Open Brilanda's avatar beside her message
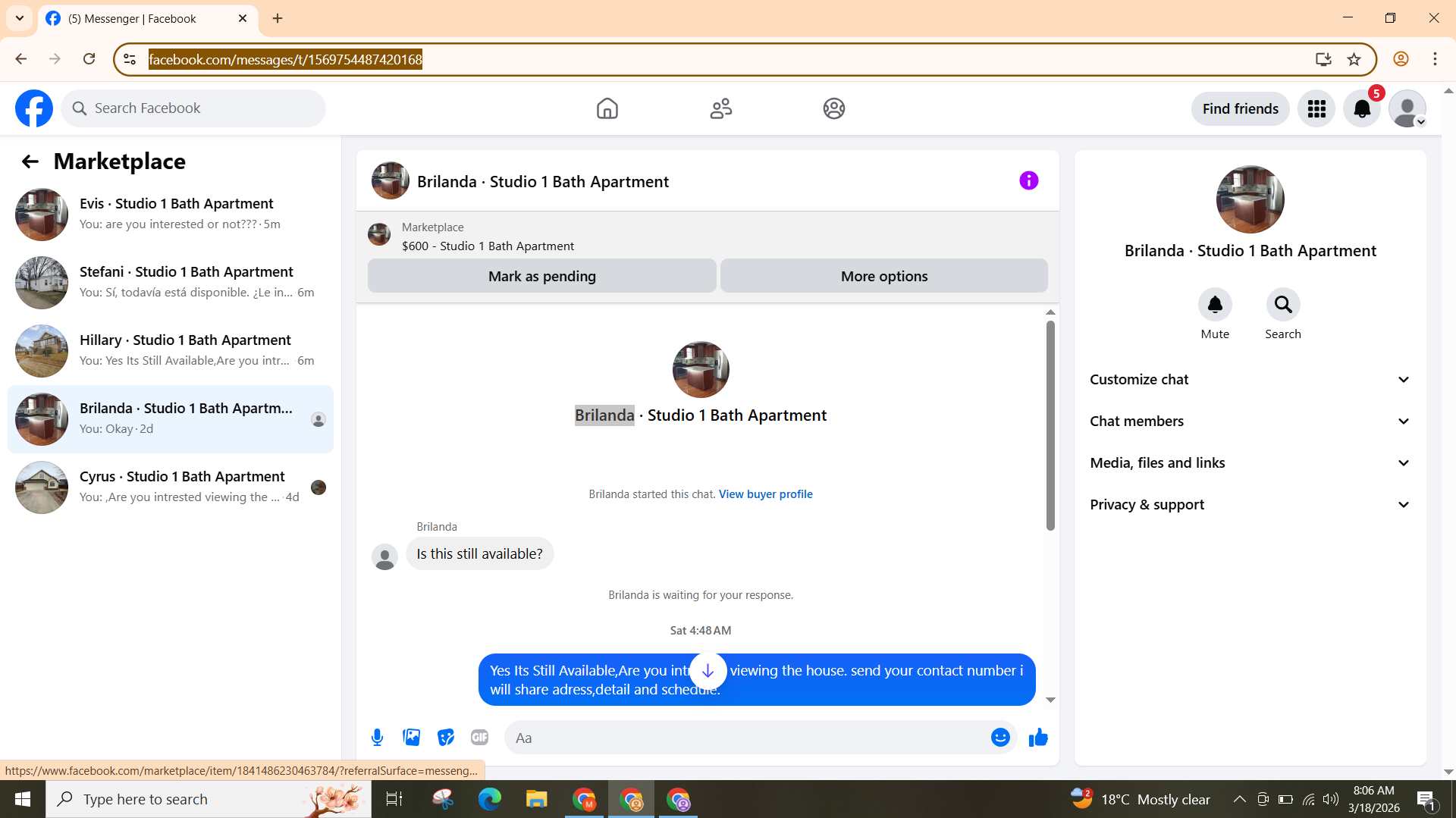This screenshot has width=1456, height=818. [384, 556]
